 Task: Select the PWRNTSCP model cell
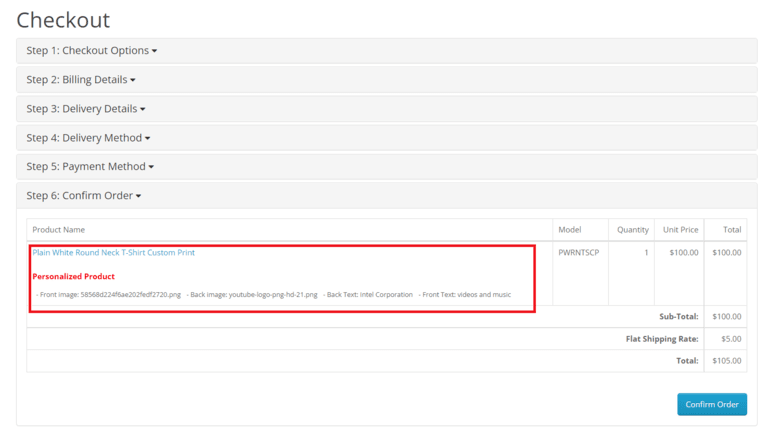[578, 253]
